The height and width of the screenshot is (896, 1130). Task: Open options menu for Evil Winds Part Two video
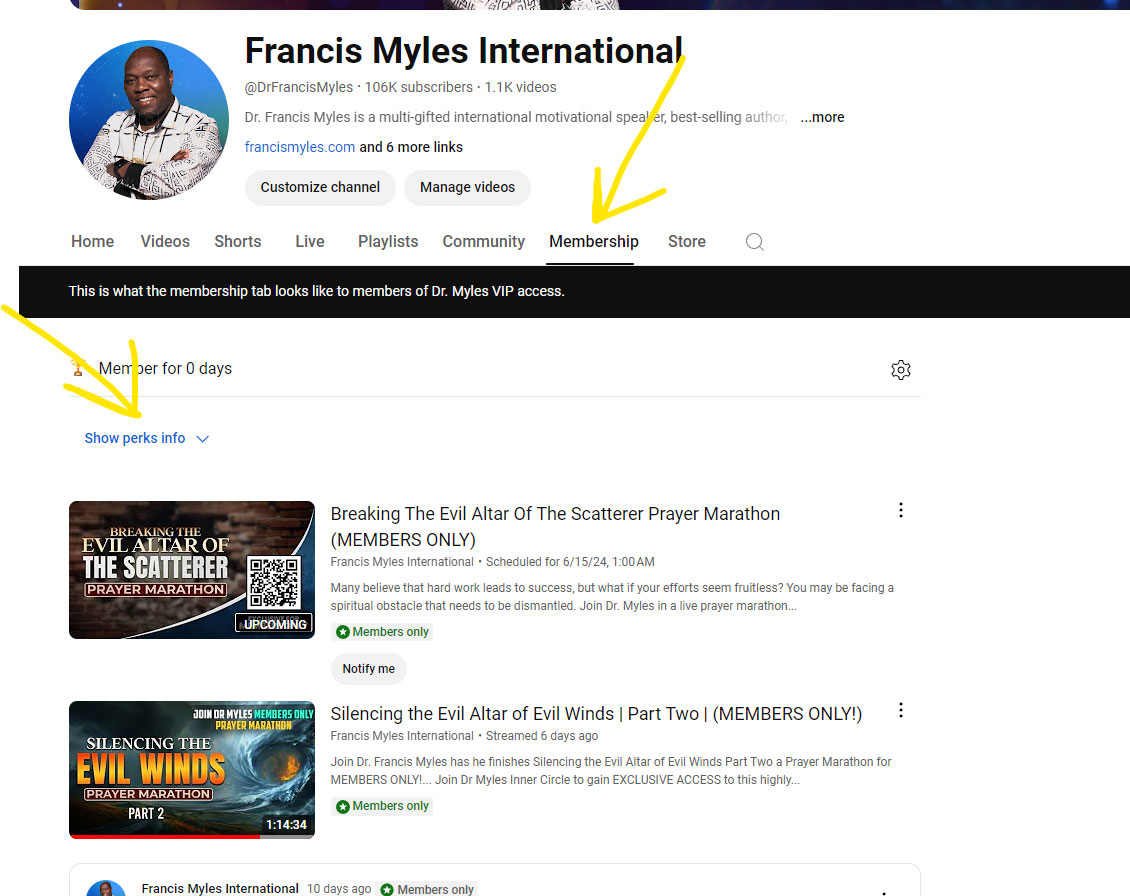pyautogui.click(x=900, y=710)
